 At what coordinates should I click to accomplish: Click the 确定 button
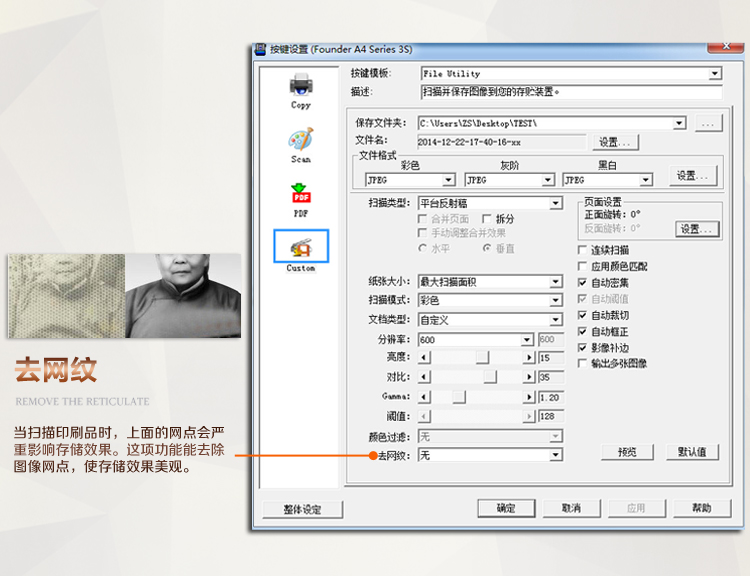(507, 508)
